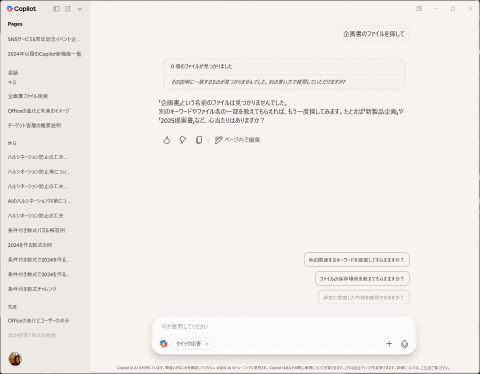The width and height of the screenshot is (480, 374).
Task: Open 企画書ファイル検索 conversation
Action: (28, 96)
